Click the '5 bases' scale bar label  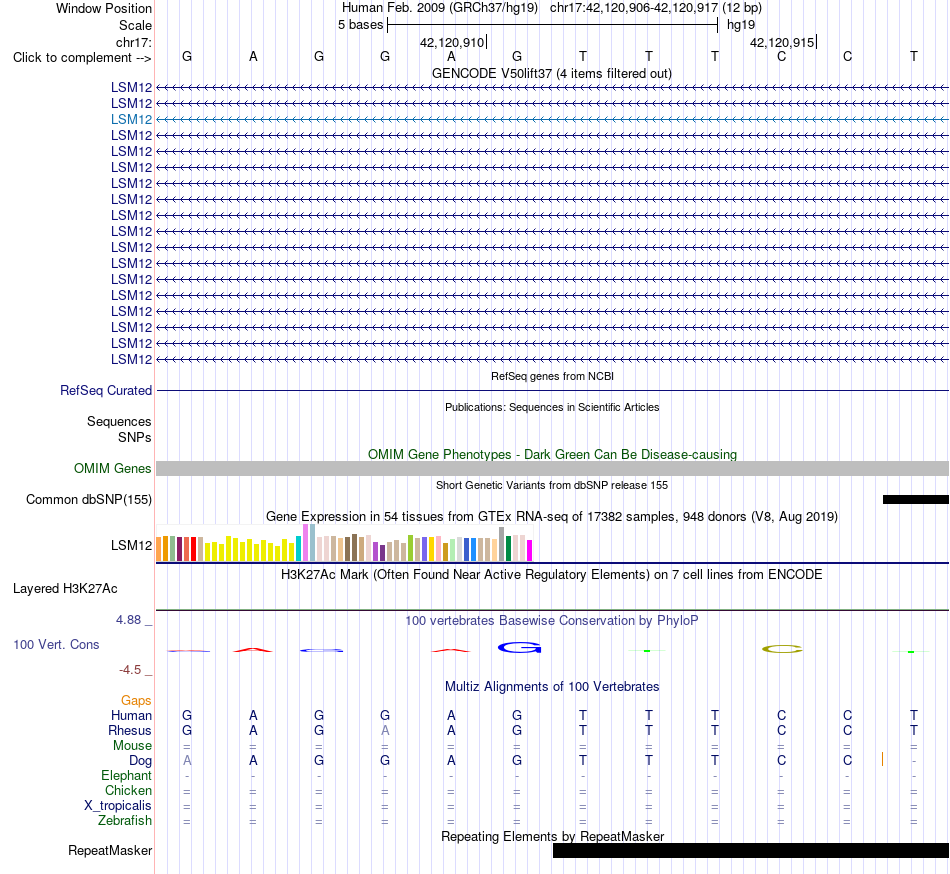point(360,25)
